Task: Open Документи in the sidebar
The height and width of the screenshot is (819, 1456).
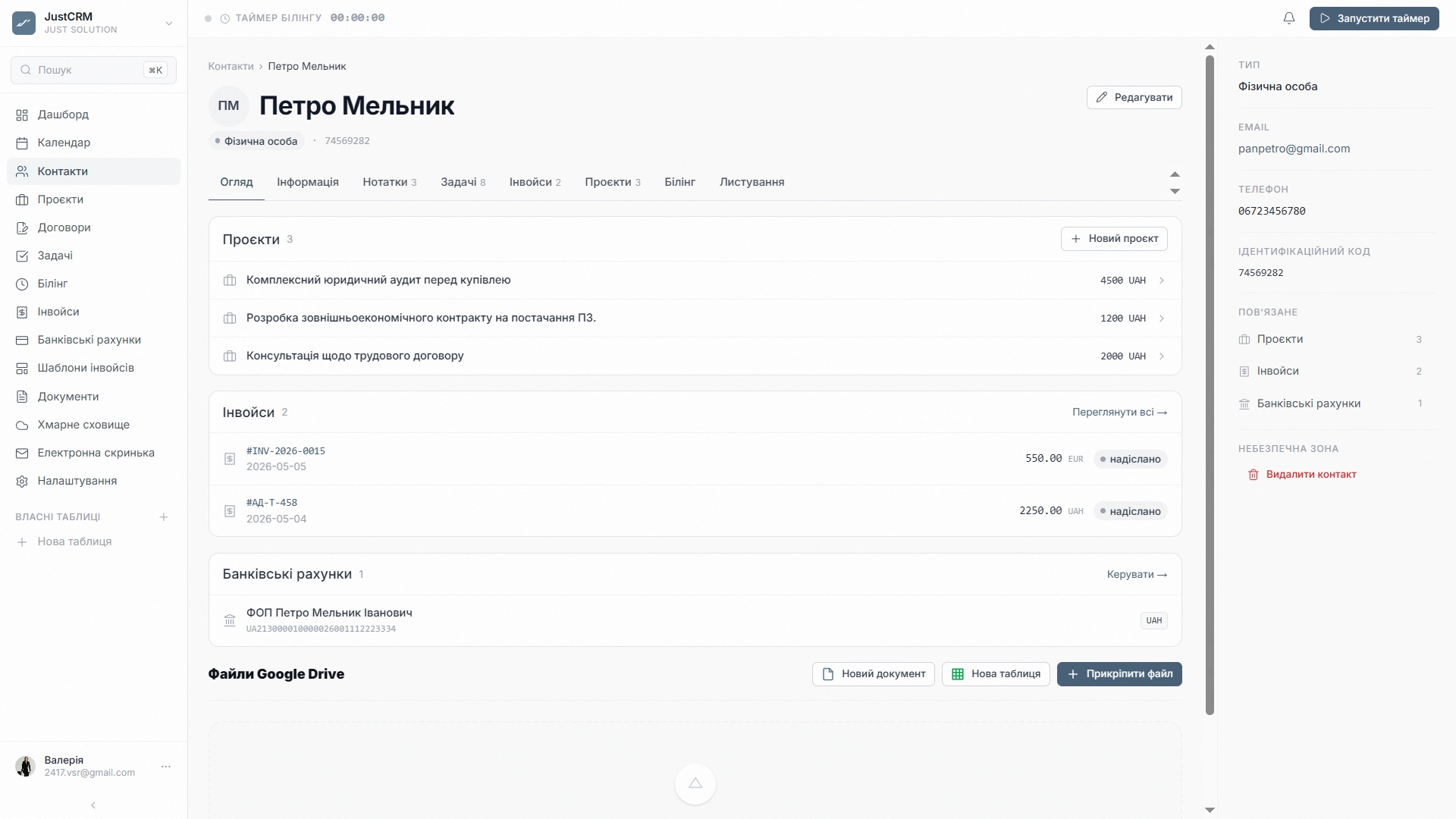Action: click(x=93, y=397)
